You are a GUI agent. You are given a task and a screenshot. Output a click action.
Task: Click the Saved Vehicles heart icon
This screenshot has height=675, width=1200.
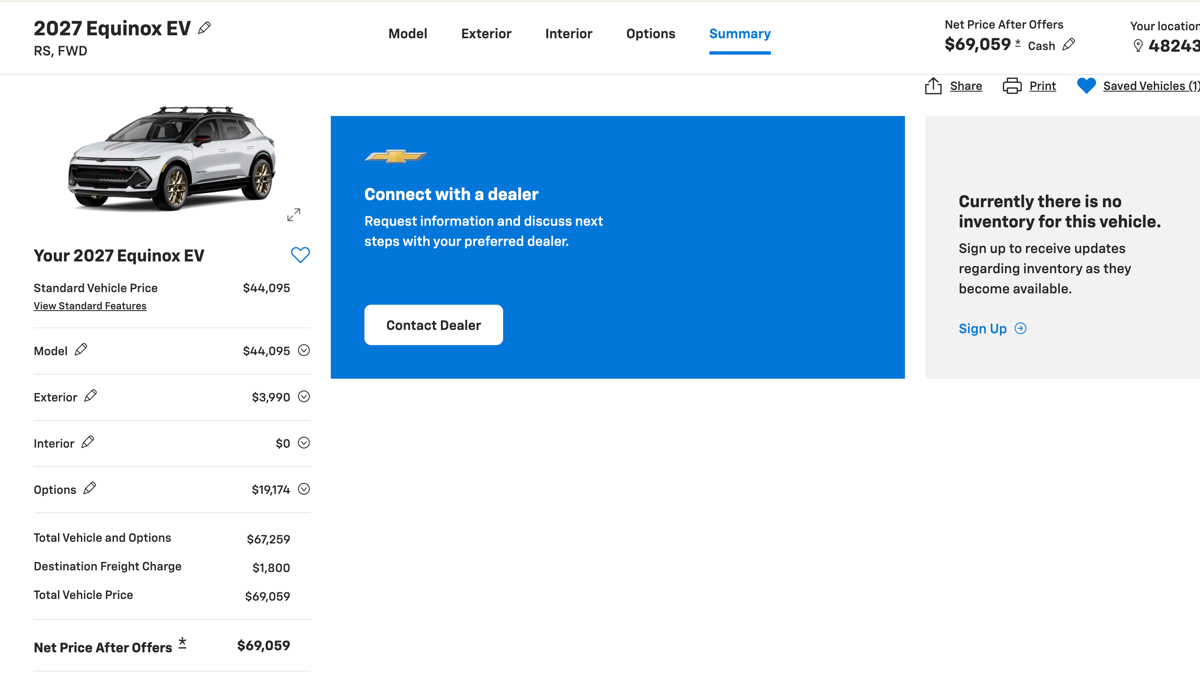[x=1086, y=86]
